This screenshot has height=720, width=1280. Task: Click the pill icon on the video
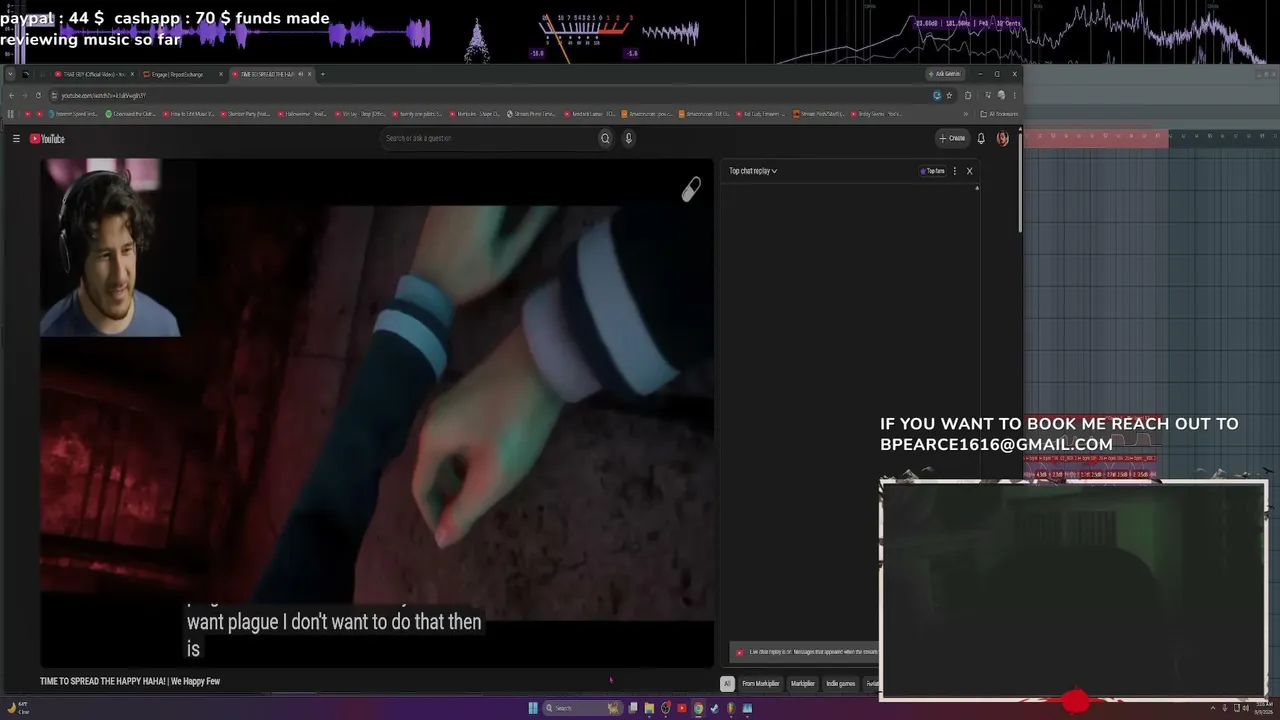click(691, 190)
